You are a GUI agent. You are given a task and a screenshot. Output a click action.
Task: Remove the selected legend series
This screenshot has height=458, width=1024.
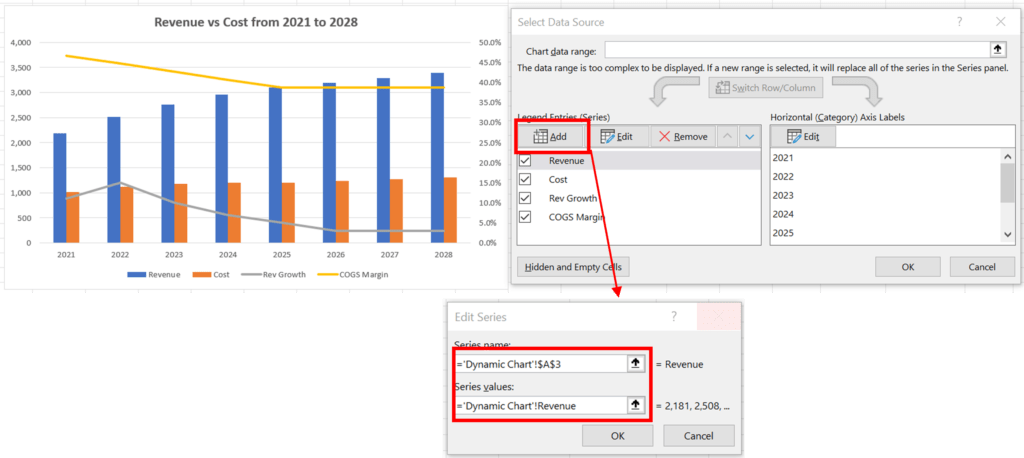(x=683, y=137)
